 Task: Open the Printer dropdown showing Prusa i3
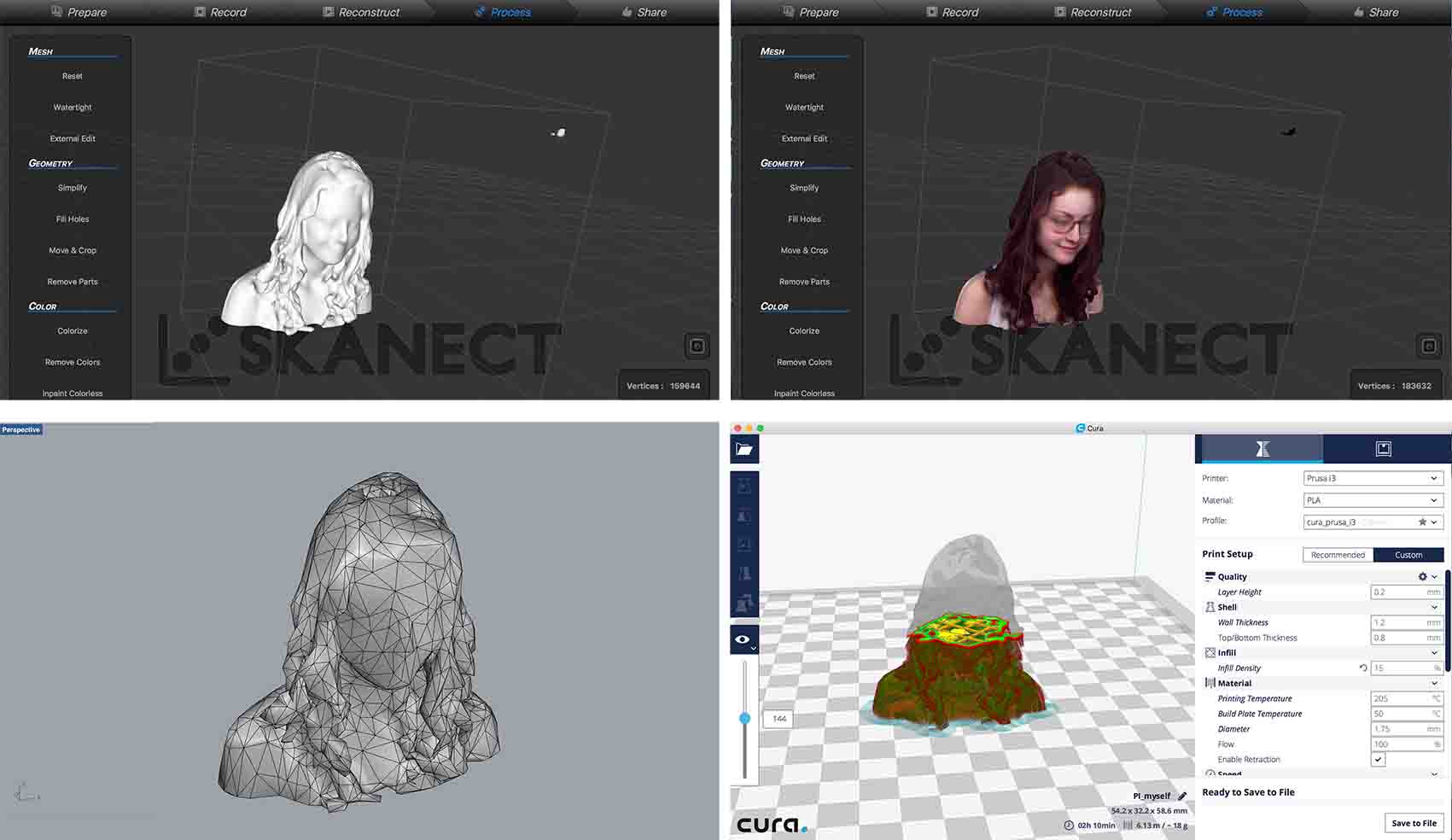pos(1373,478)
